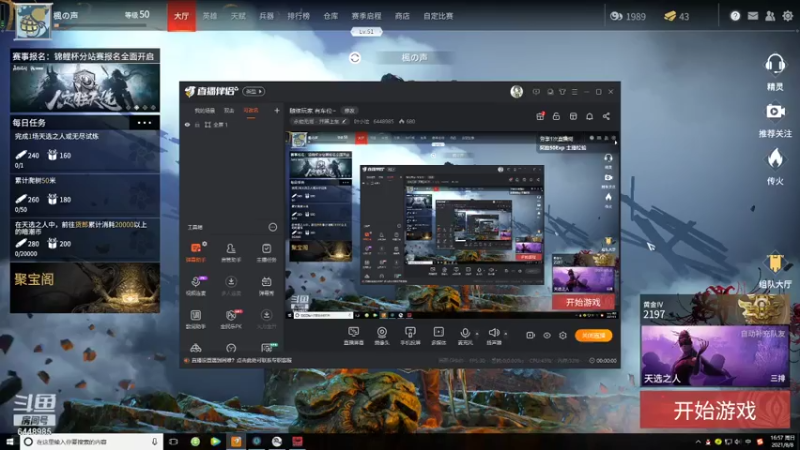Viewport: 800px width, 450px height.
Task: Open streaming app settings gear
Action: point(563,335)
